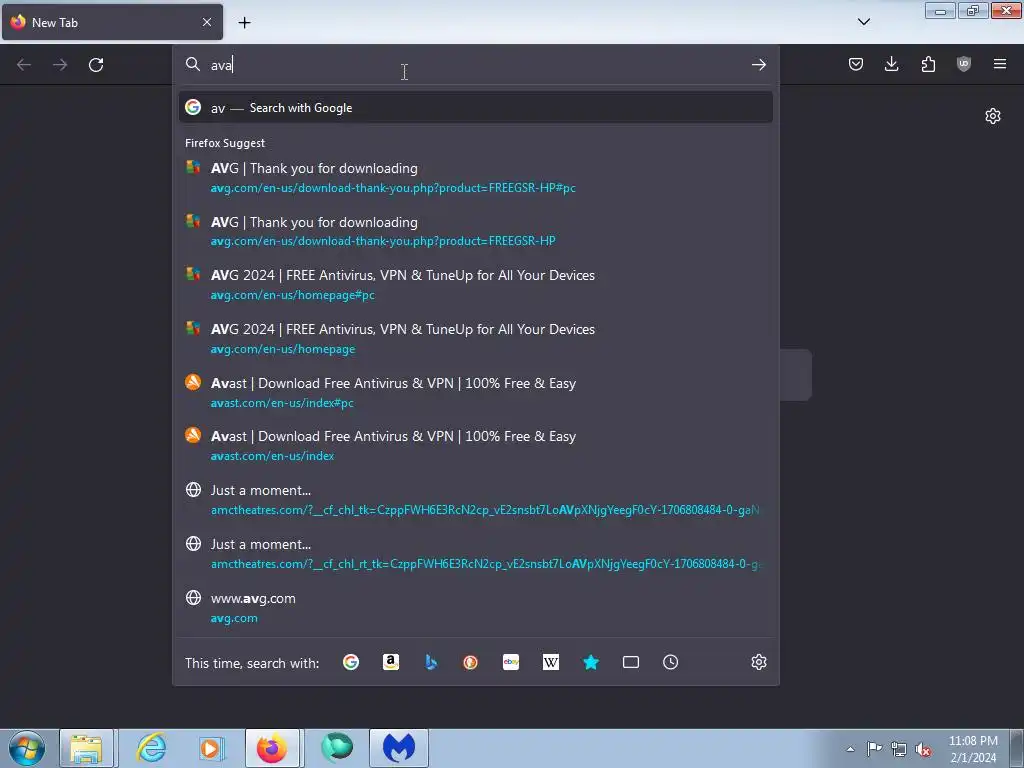Open Avast suggestion with index#pc URL
The width and height of the screenshot is (1024, 768).
(x=475, y=392)
